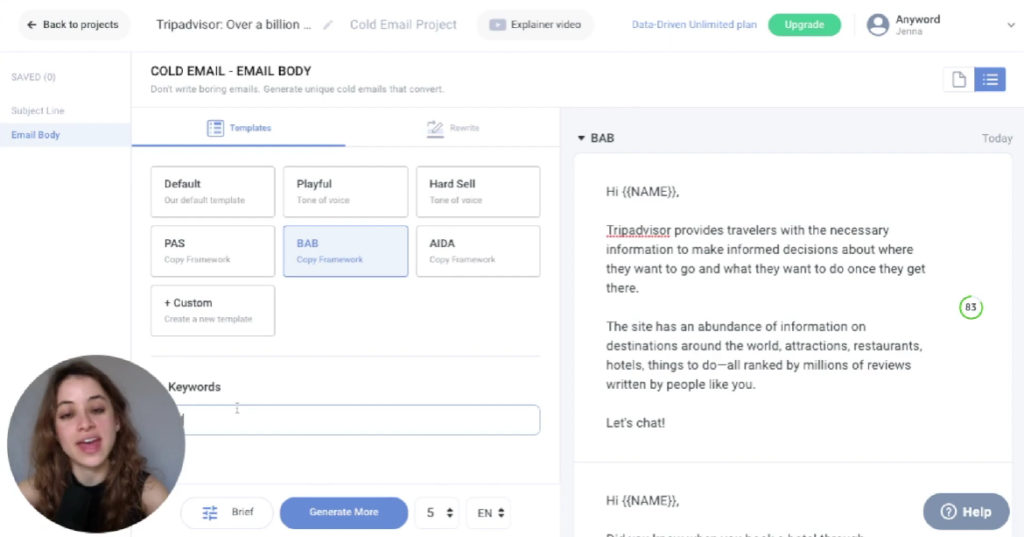Click the pencil edit icon beside project title
The width and height of the screenshot is (1024, 537).
pyautogui.click(x=328, y=25)
